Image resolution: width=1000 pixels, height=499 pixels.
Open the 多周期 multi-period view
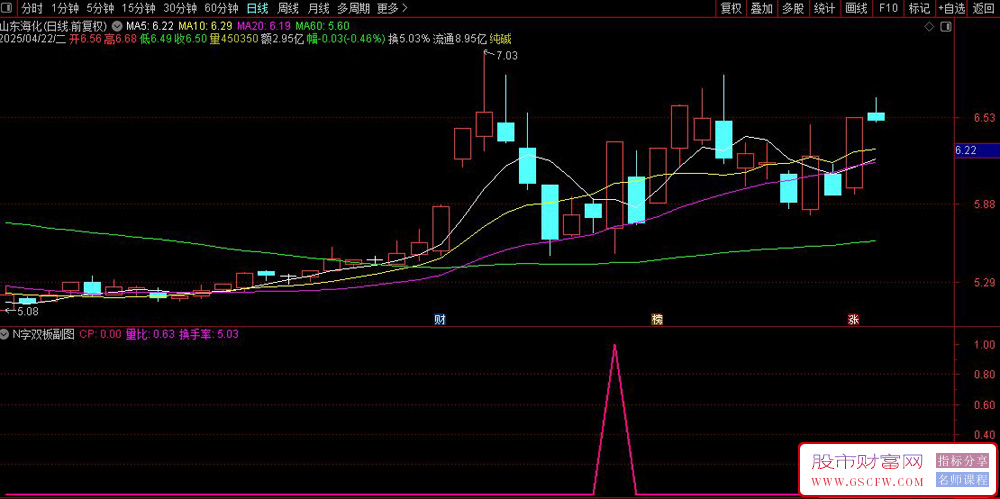tap(353, 8)
